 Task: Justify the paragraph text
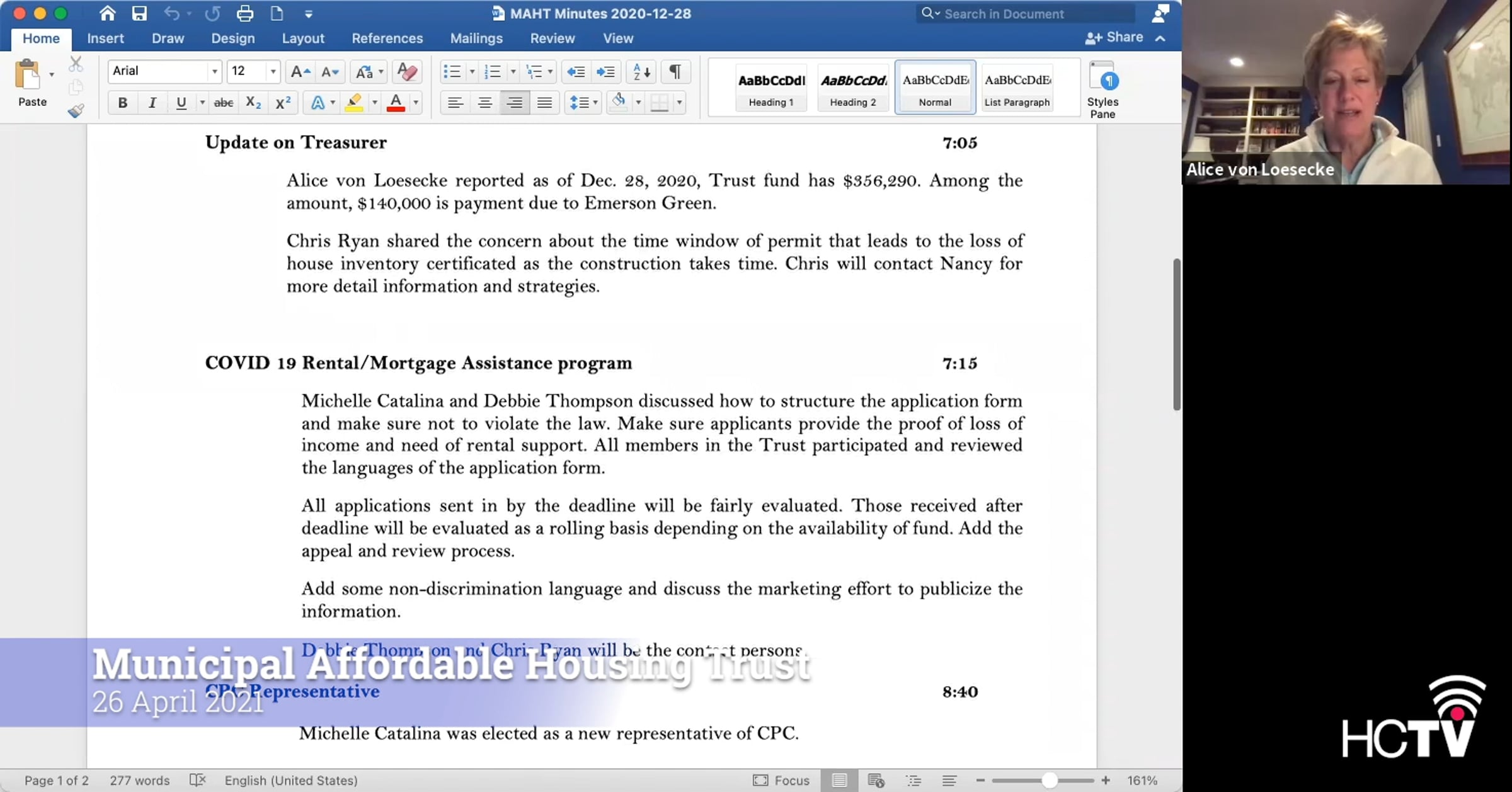click(544, 103)
